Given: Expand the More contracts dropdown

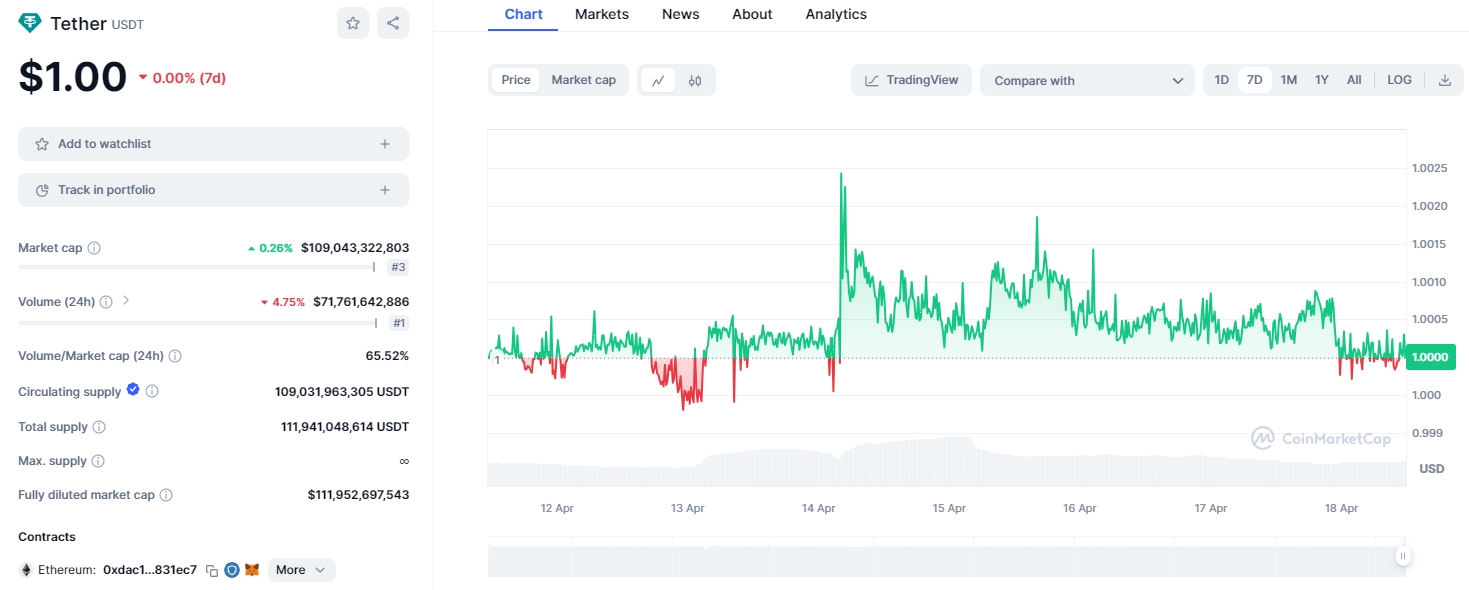Looking at the screenshot, I should (x=301, y=570).
